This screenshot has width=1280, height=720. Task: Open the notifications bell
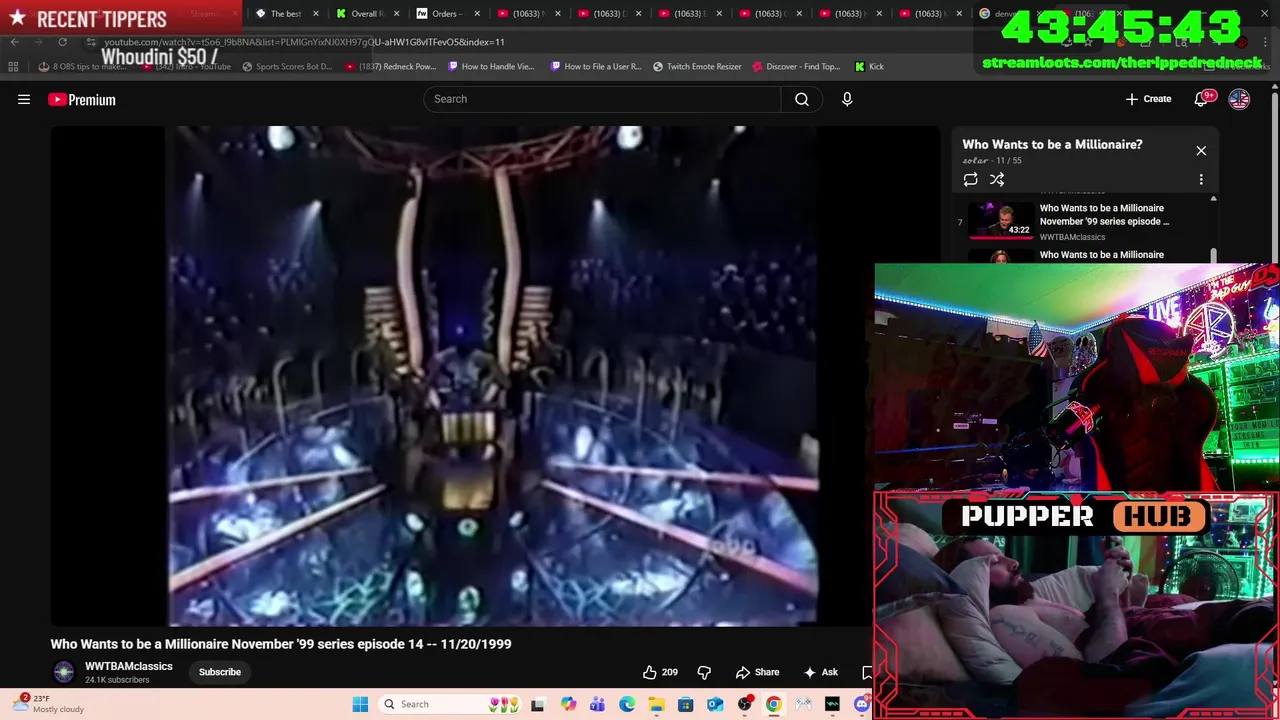[1202, 99]
